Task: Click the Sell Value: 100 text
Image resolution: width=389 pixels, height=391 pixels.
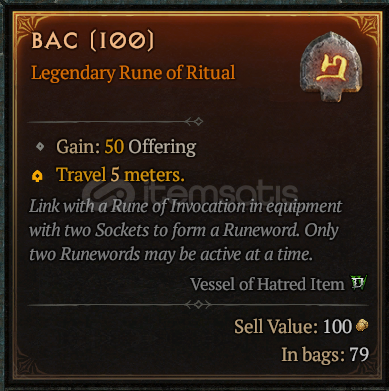Action: 293,326
